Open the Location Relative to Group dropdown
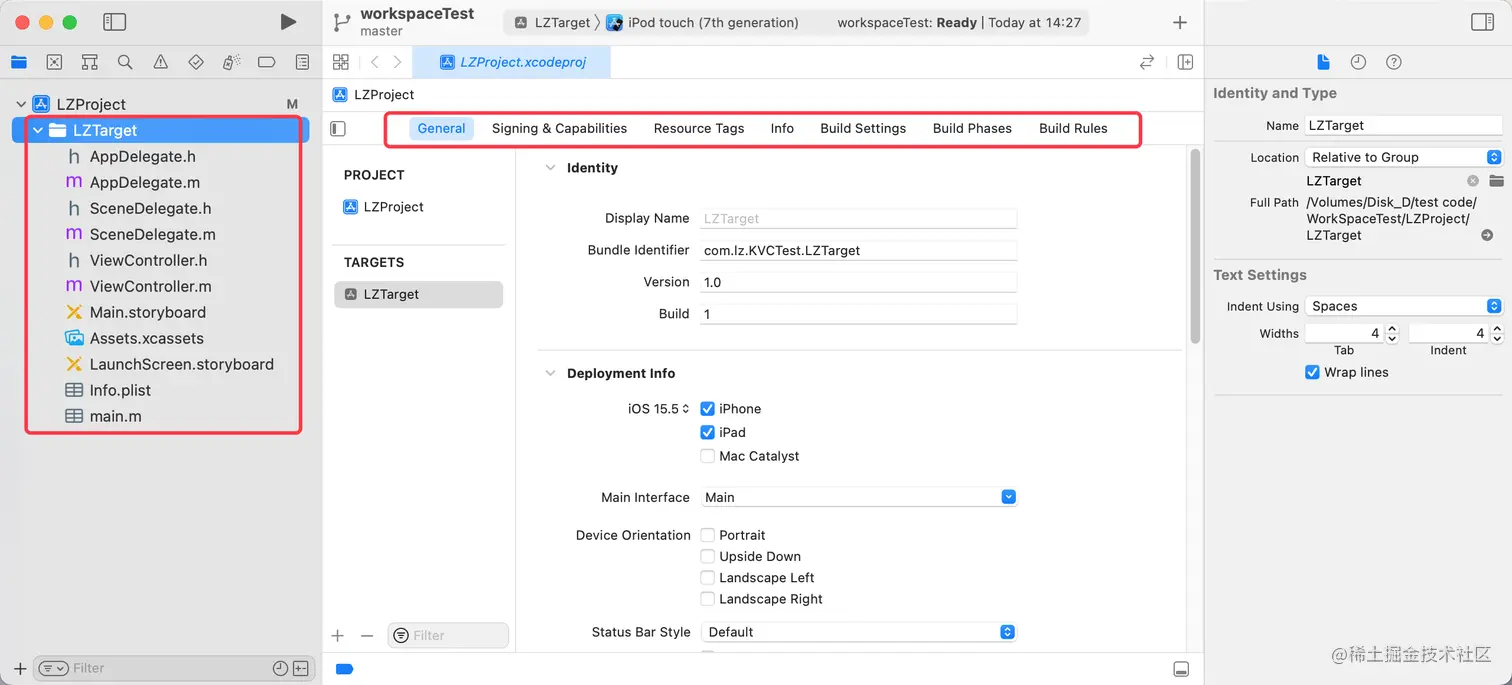Screen dimensions: 1512x685 coord(1404,157)
